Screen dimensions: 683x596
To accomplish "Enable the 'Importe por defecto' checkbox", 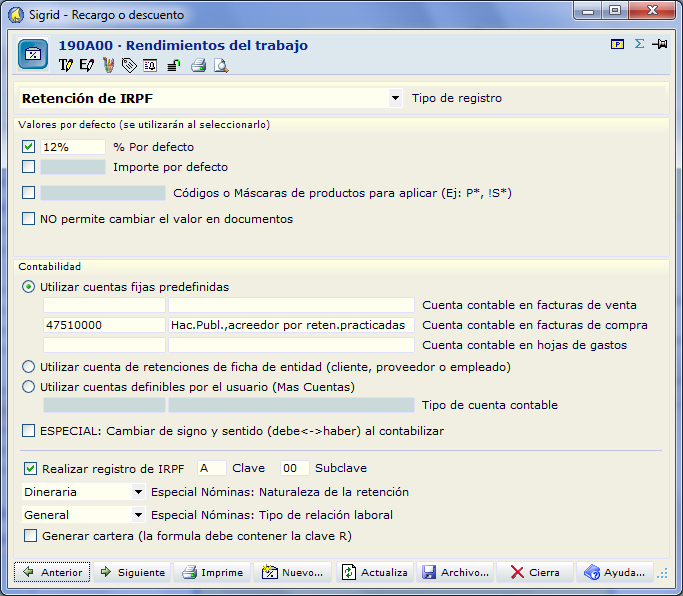I will pyautogui.click(x=28, y=166).
